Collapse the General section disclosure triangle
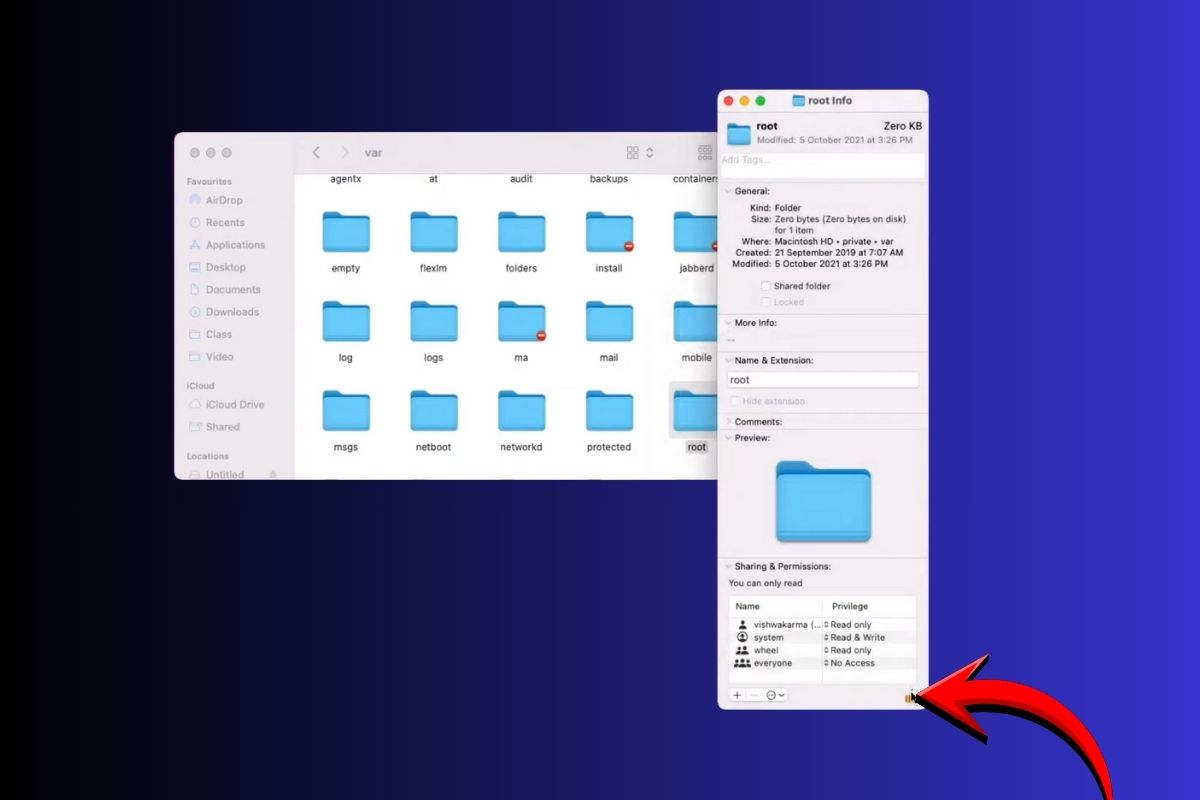 pos(729,190)
